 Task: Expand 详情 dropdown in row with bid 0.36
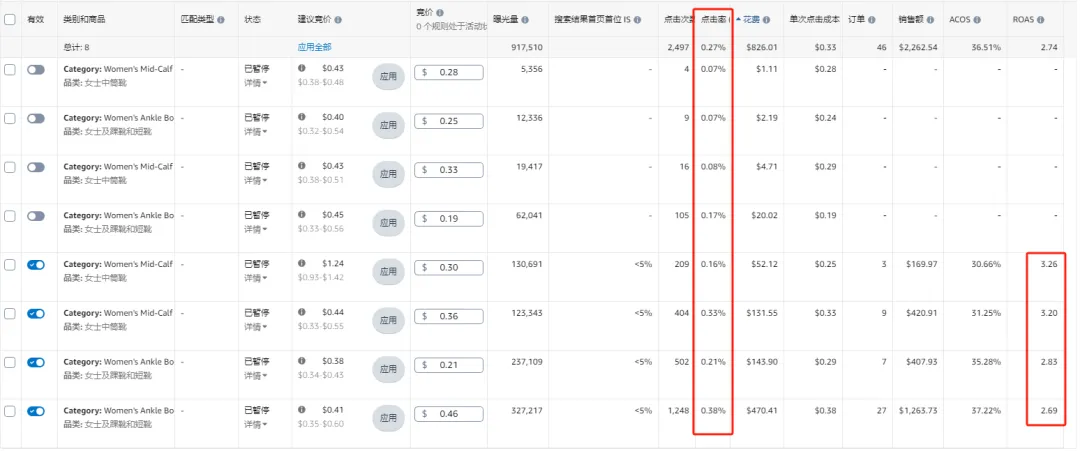tap(254, 327)
